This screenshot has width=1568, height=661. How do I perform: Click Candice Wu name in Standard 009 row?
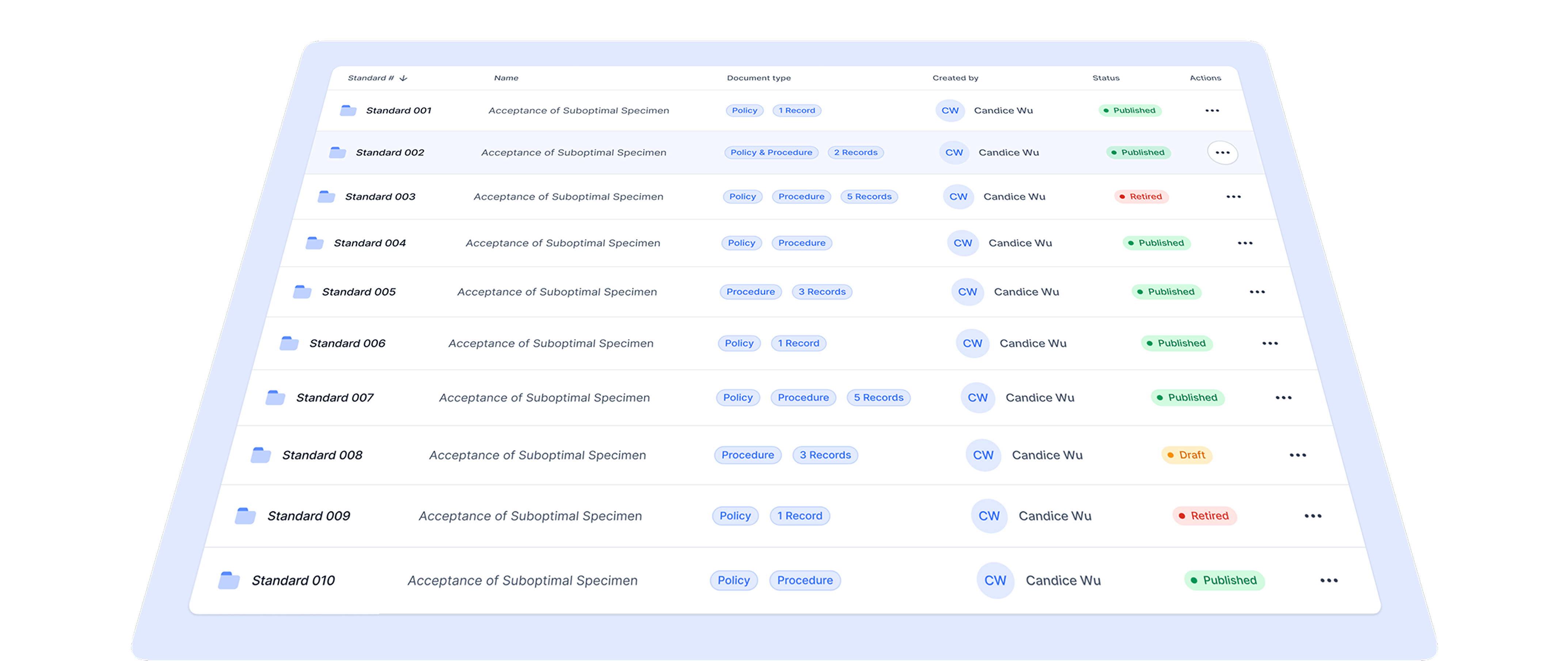[x=1054, y=516]
